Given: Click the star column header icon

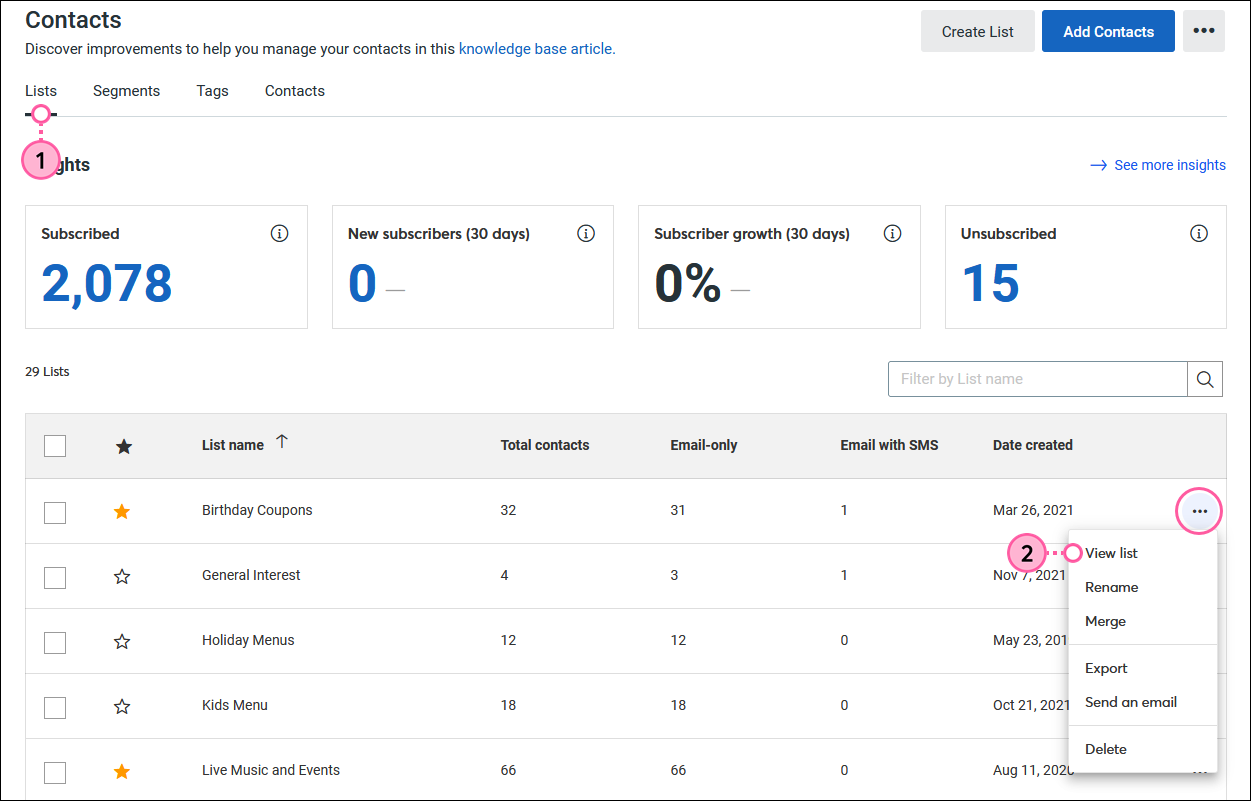Looking at the screenshot, I should click(x=124, y=446).
